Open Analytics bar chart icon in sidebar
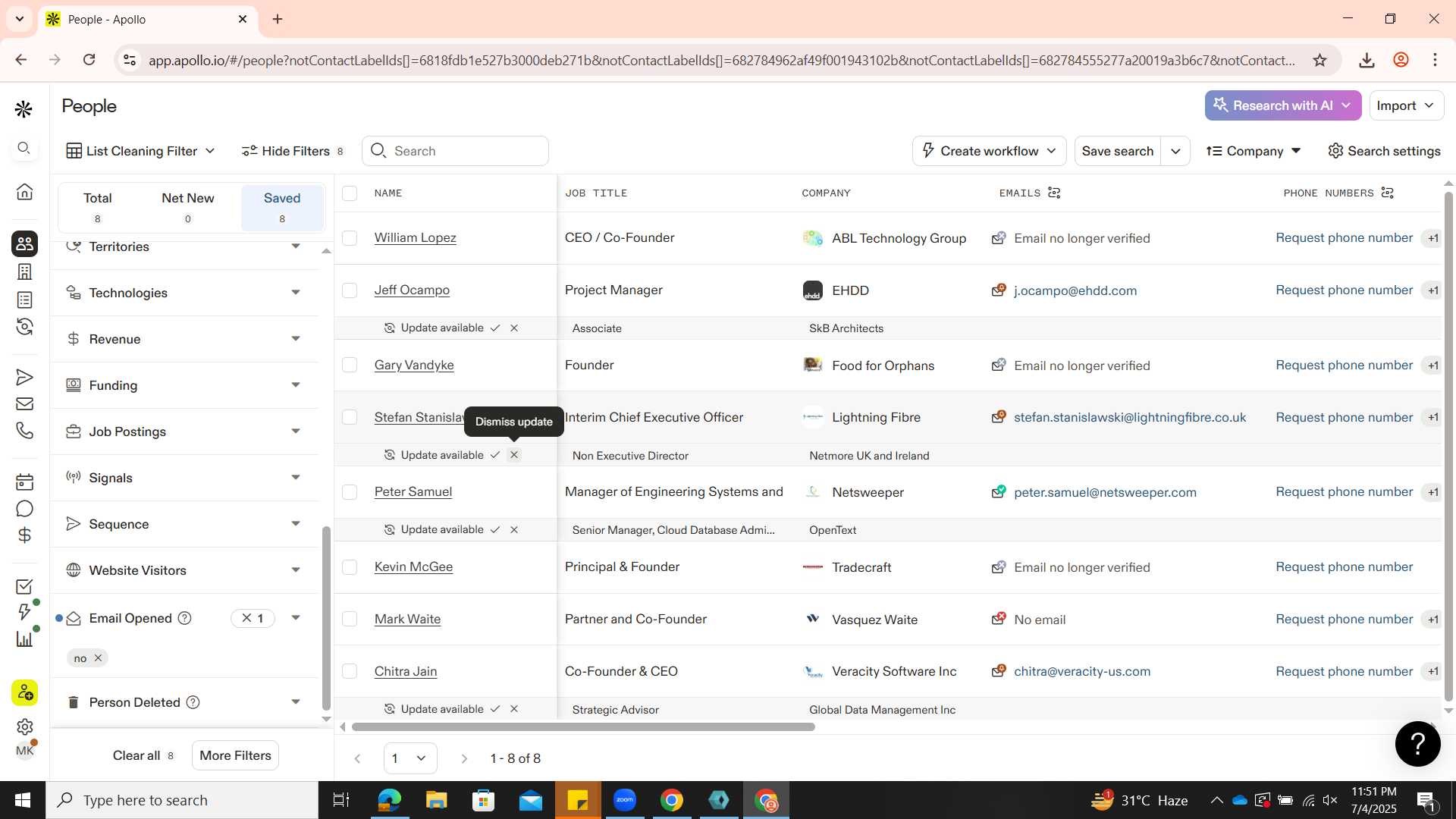Image resolution: width=1456 pixels, height=819 pixels. click(x=24, y=639)
